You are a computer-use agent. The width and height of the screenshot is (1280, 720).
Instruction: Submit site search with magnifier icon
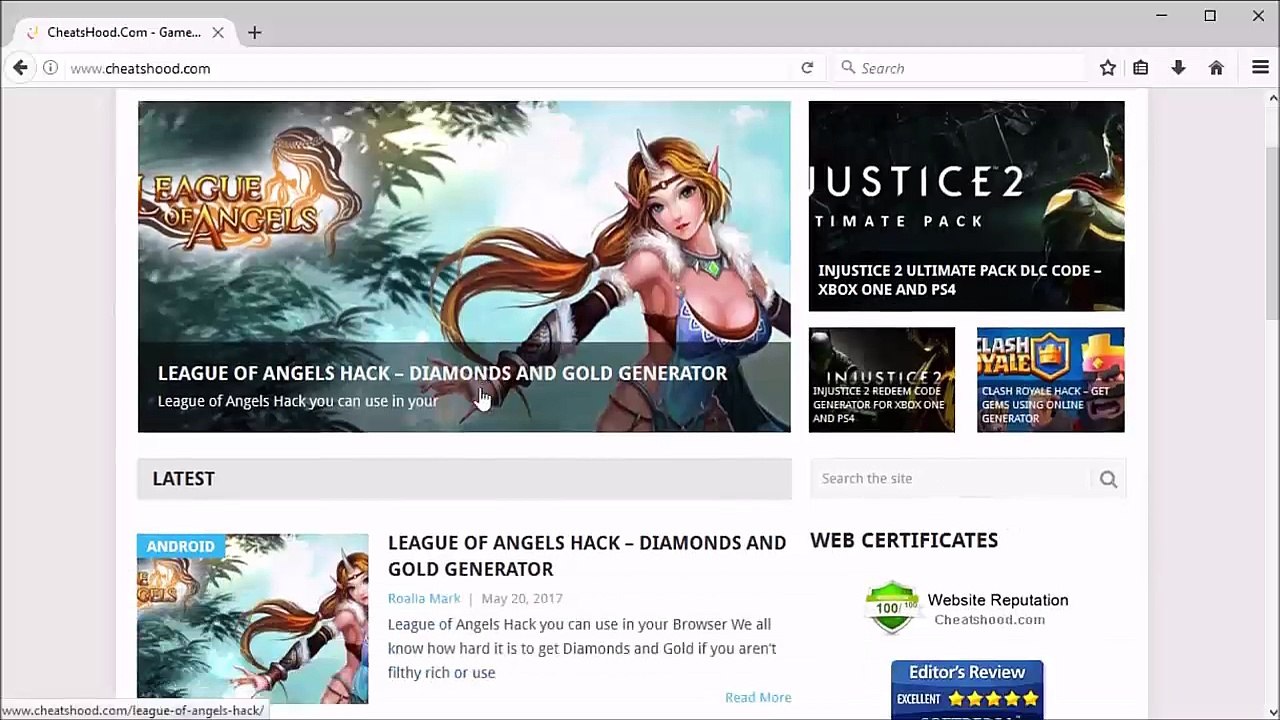[1108, 479]
